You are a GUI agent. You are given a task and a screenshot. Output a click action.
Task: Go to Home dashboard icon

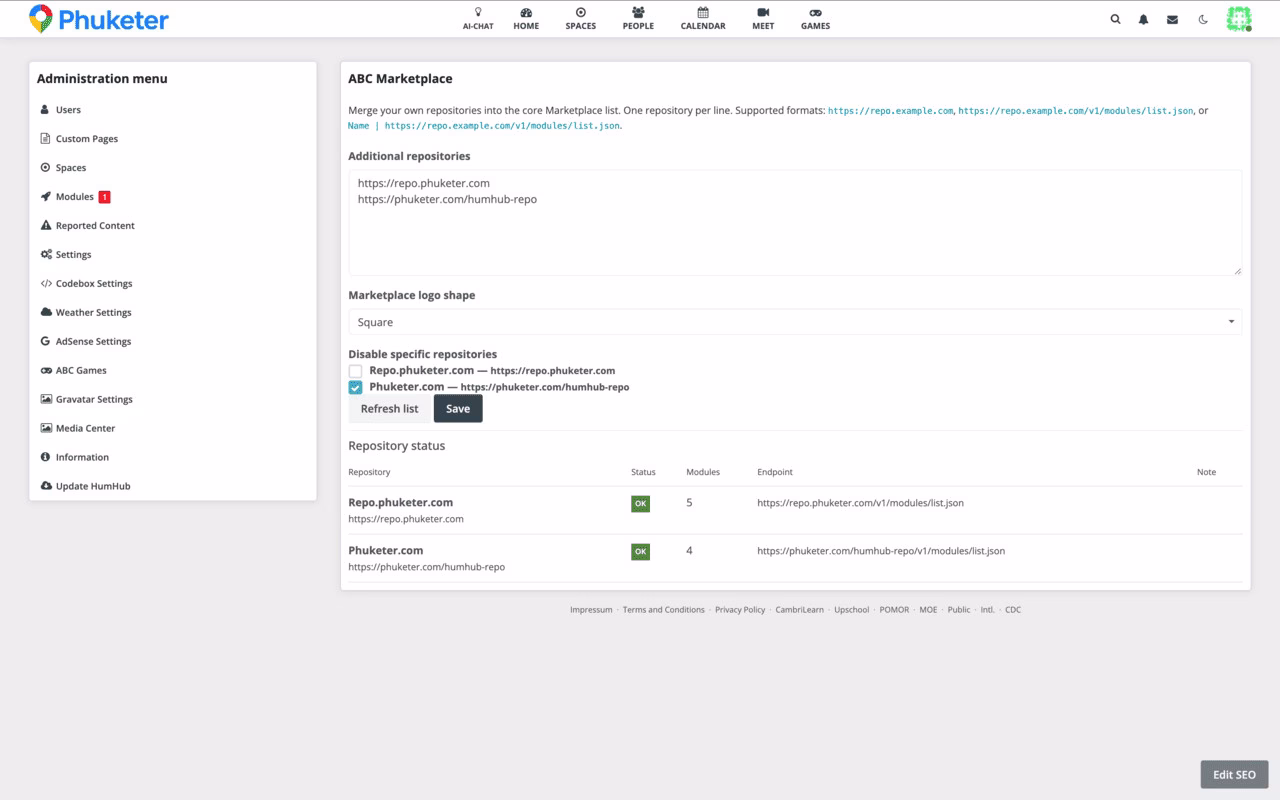526,12
